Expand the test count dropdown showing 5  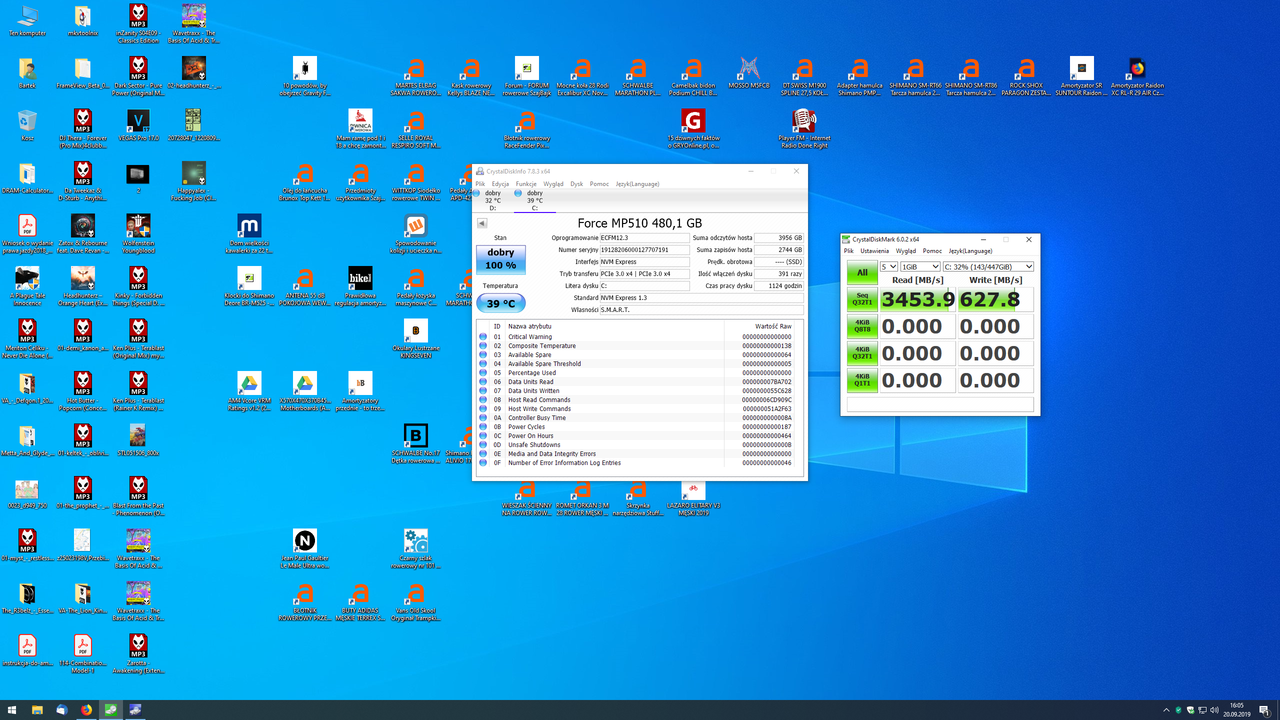[x=889, y=267]
